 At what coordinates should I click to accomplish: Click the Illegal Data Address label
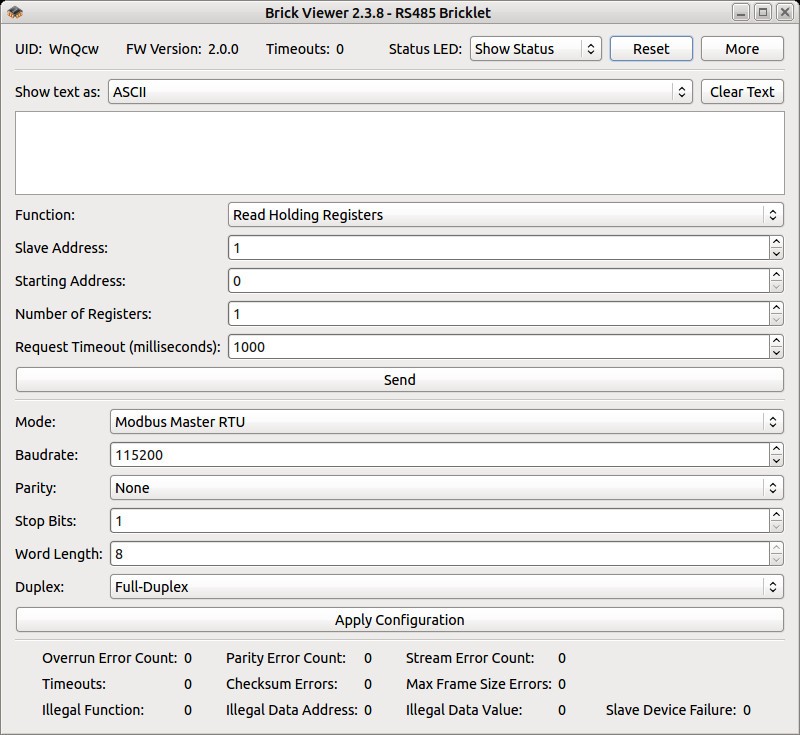click(x=292, y=710)
